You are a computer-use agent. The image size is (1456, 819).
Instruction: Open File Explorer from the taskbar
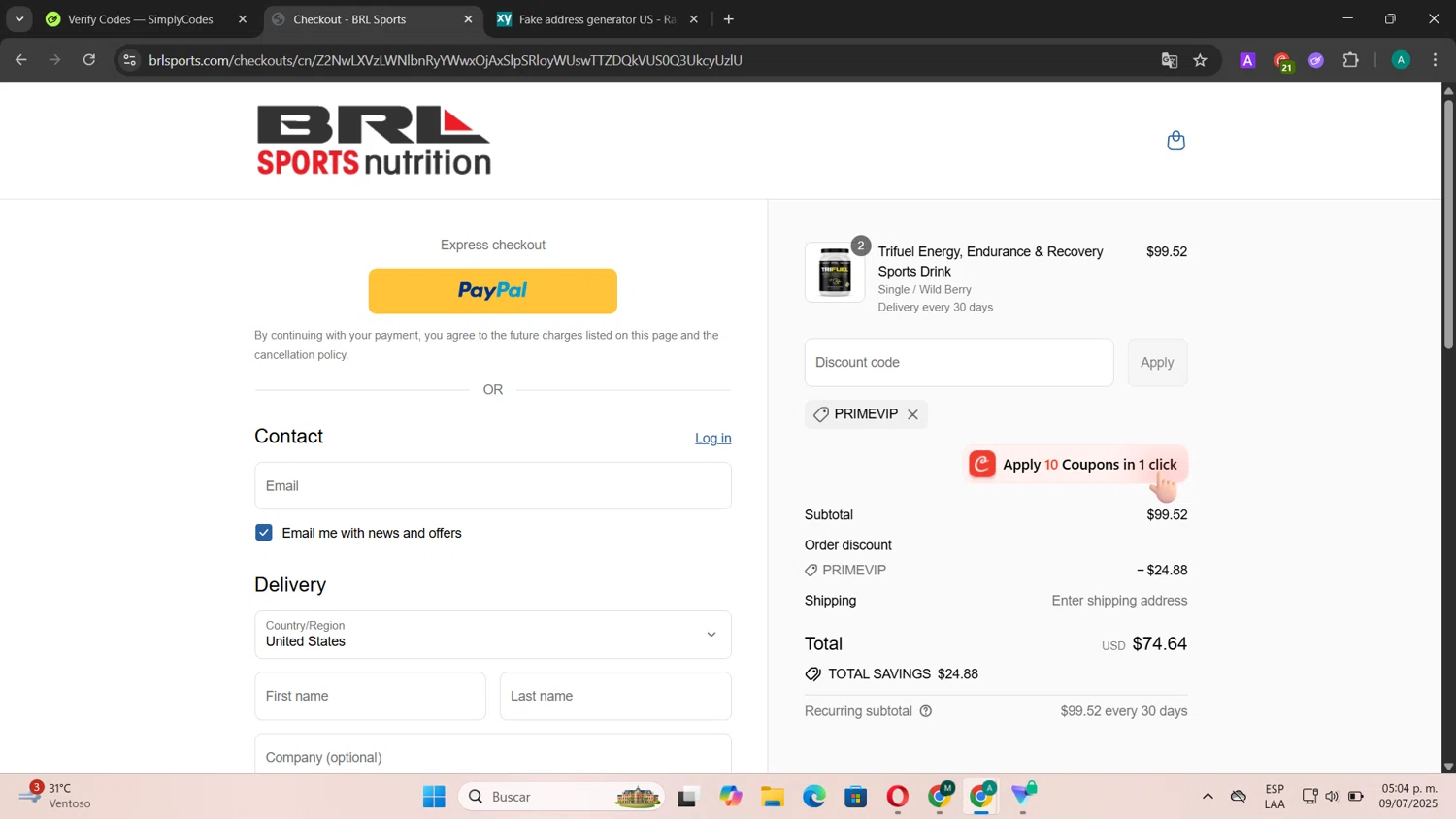click(x=773, y=797)
